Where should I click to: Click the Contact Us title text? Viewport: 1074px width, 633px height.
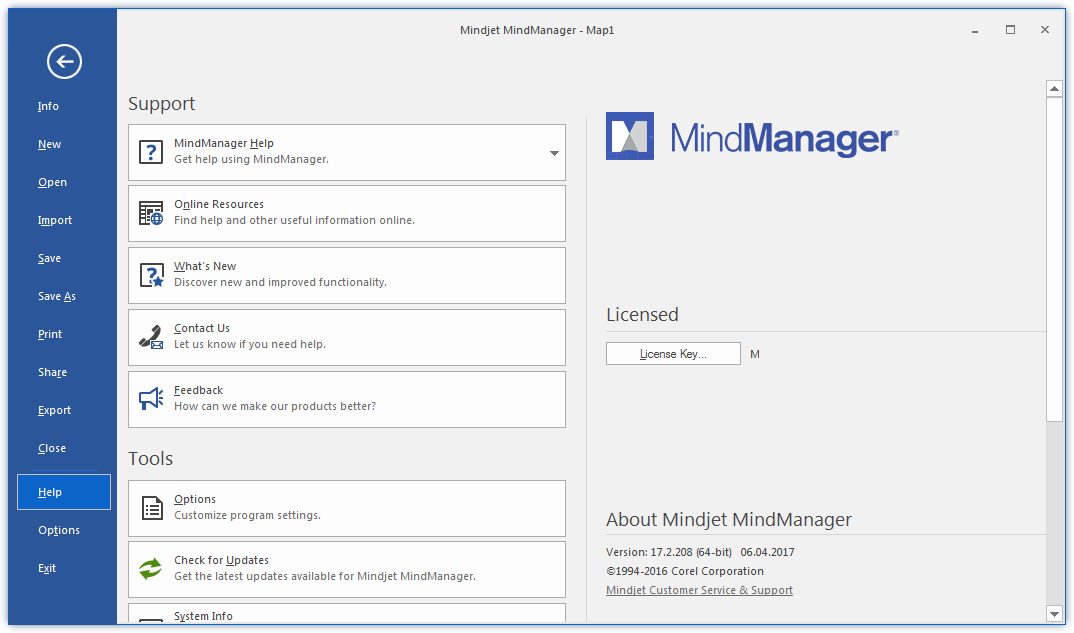[202, 328]
